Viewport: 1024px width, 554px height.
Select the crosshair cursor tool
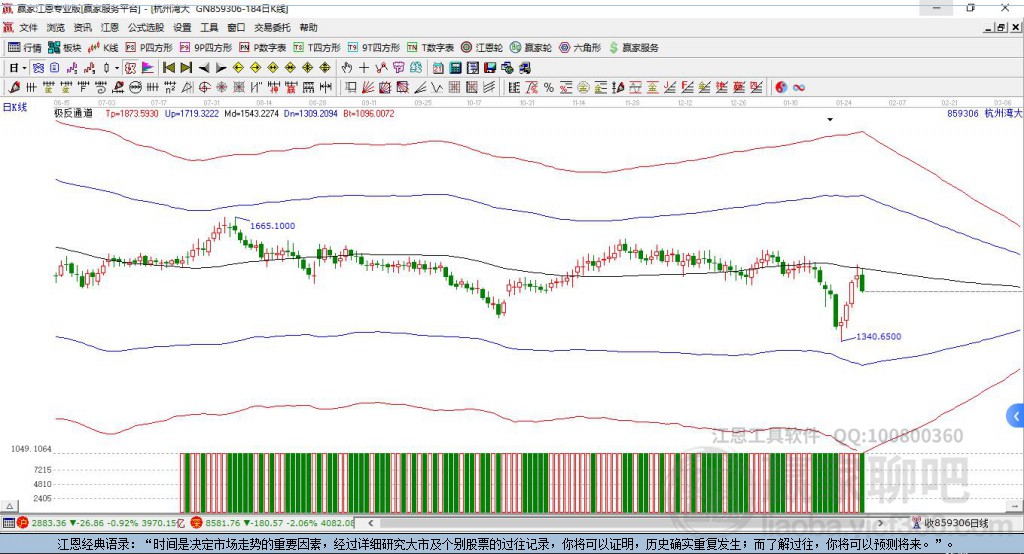364,68
